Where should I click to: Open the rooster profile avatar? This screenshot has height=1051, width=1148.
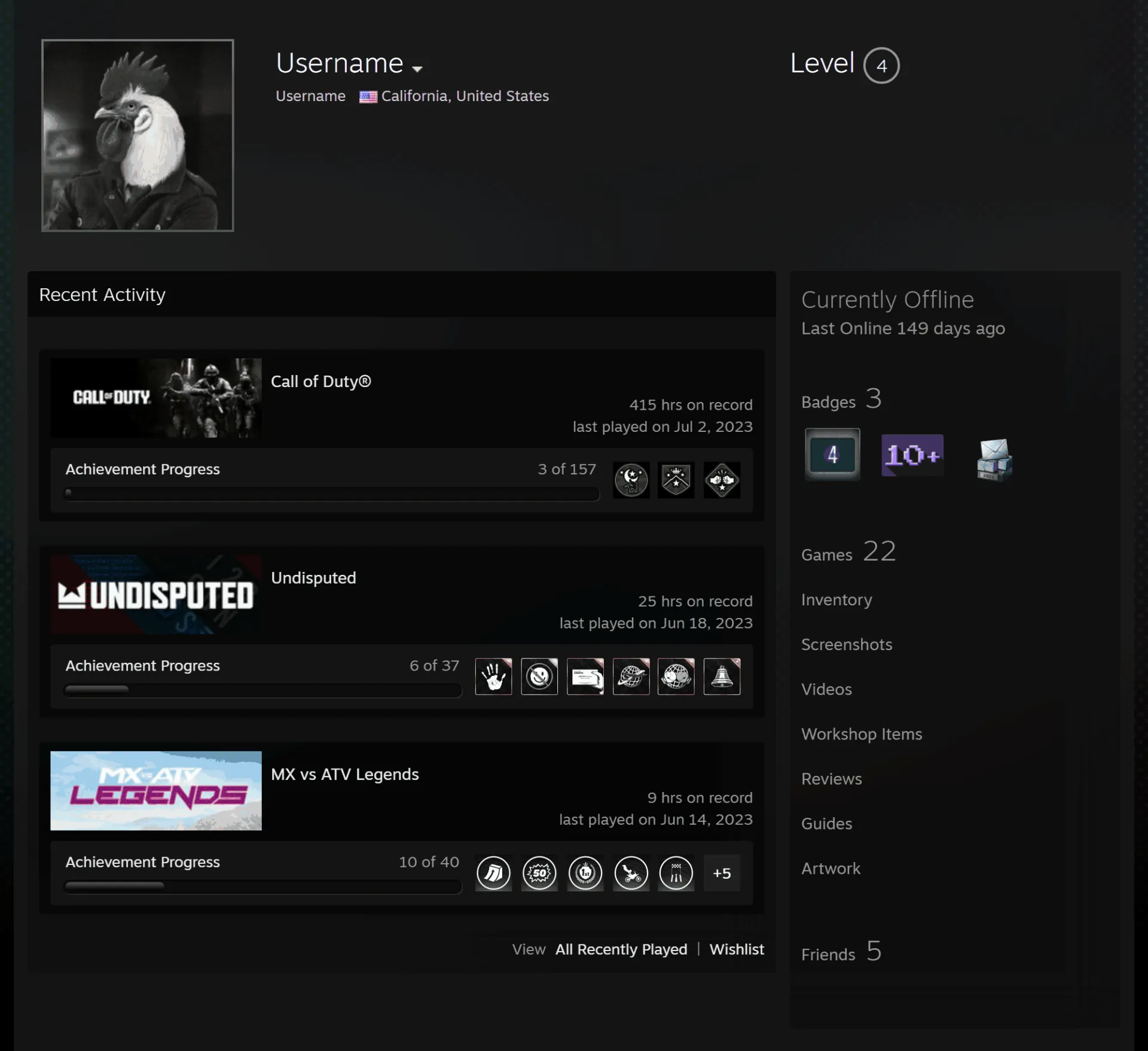138,135
